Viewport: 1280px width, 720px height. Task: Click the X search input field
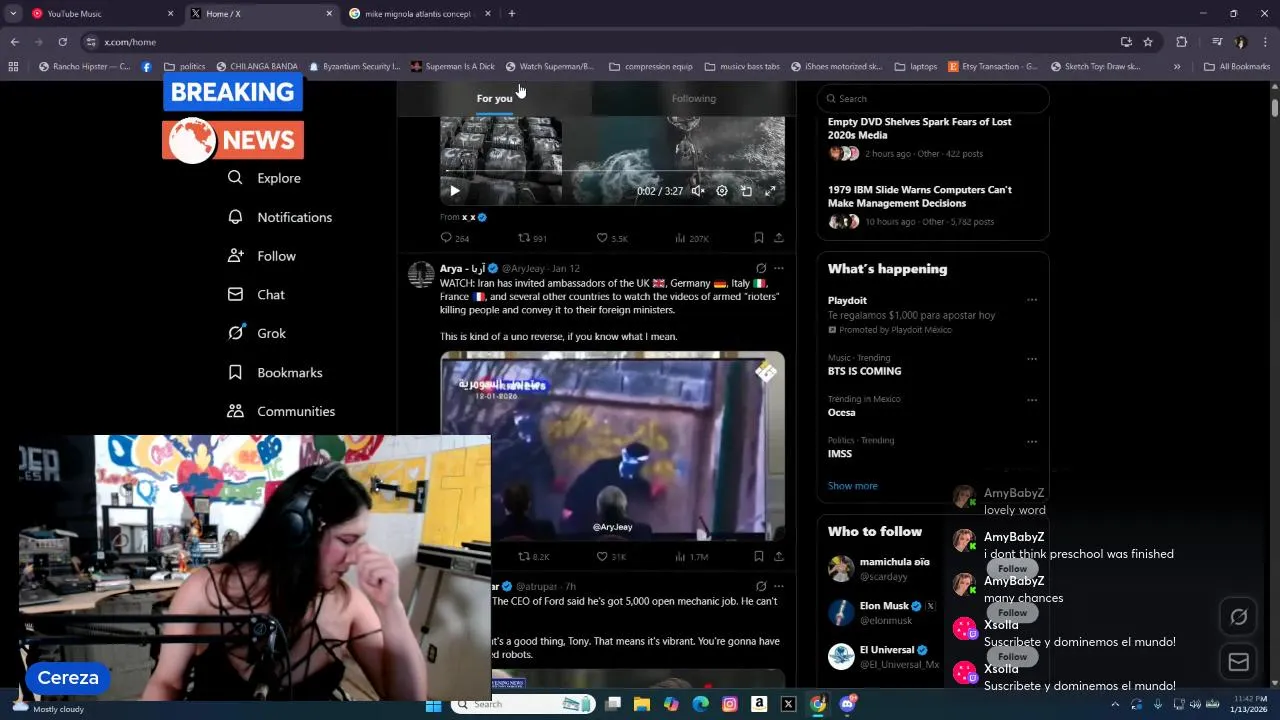tap(933, 98)
